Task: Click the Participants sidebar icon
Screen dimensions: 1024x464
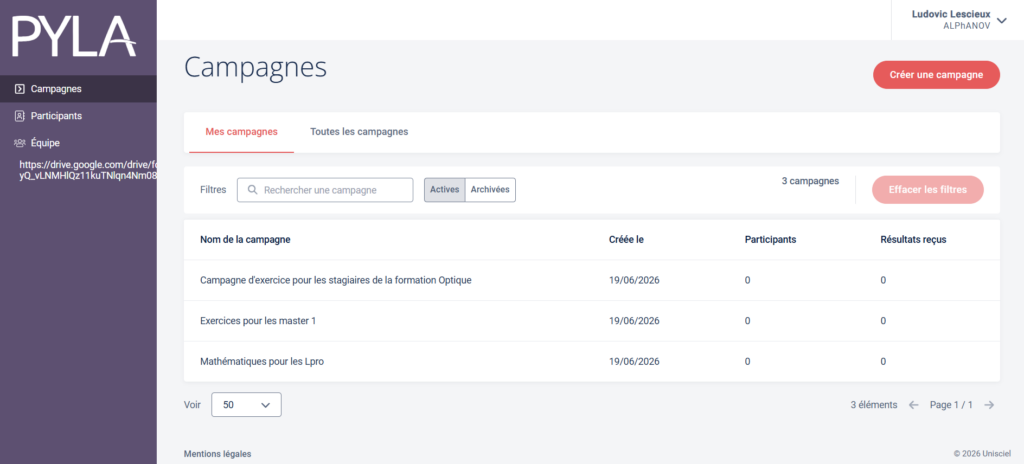Action: click(x=20, y=116)
